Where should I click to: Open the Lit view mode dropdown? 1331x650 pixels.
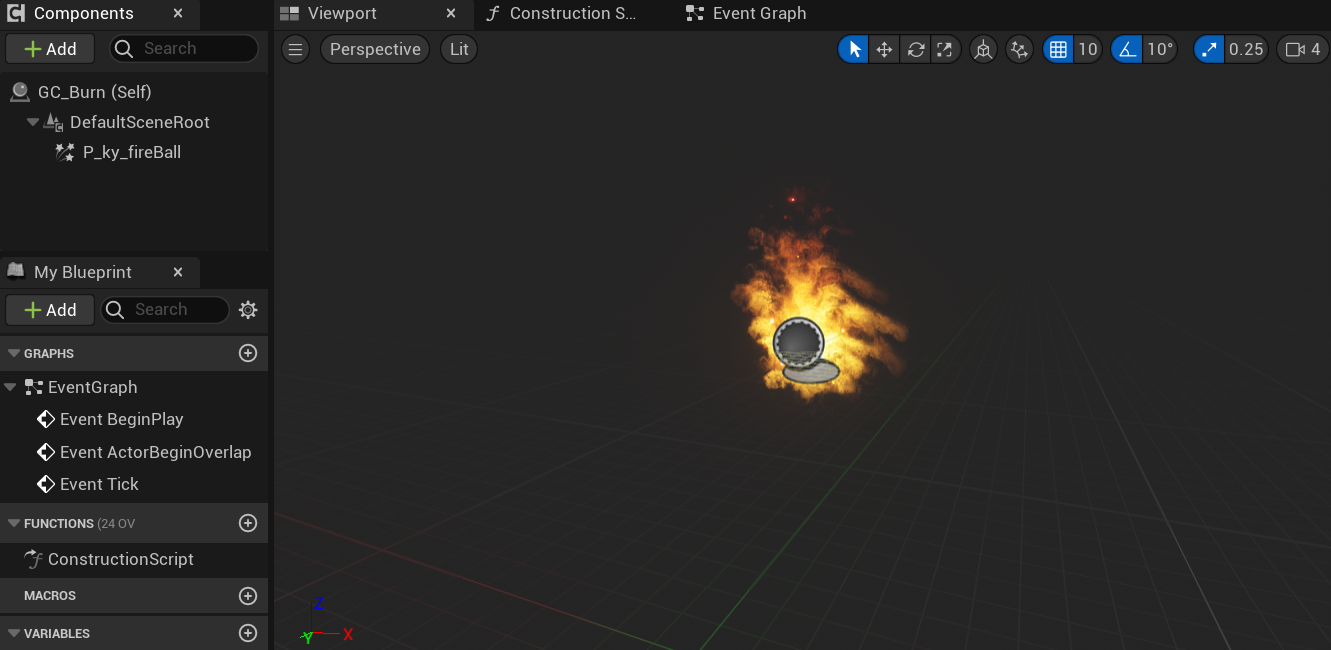click(459, 49)
